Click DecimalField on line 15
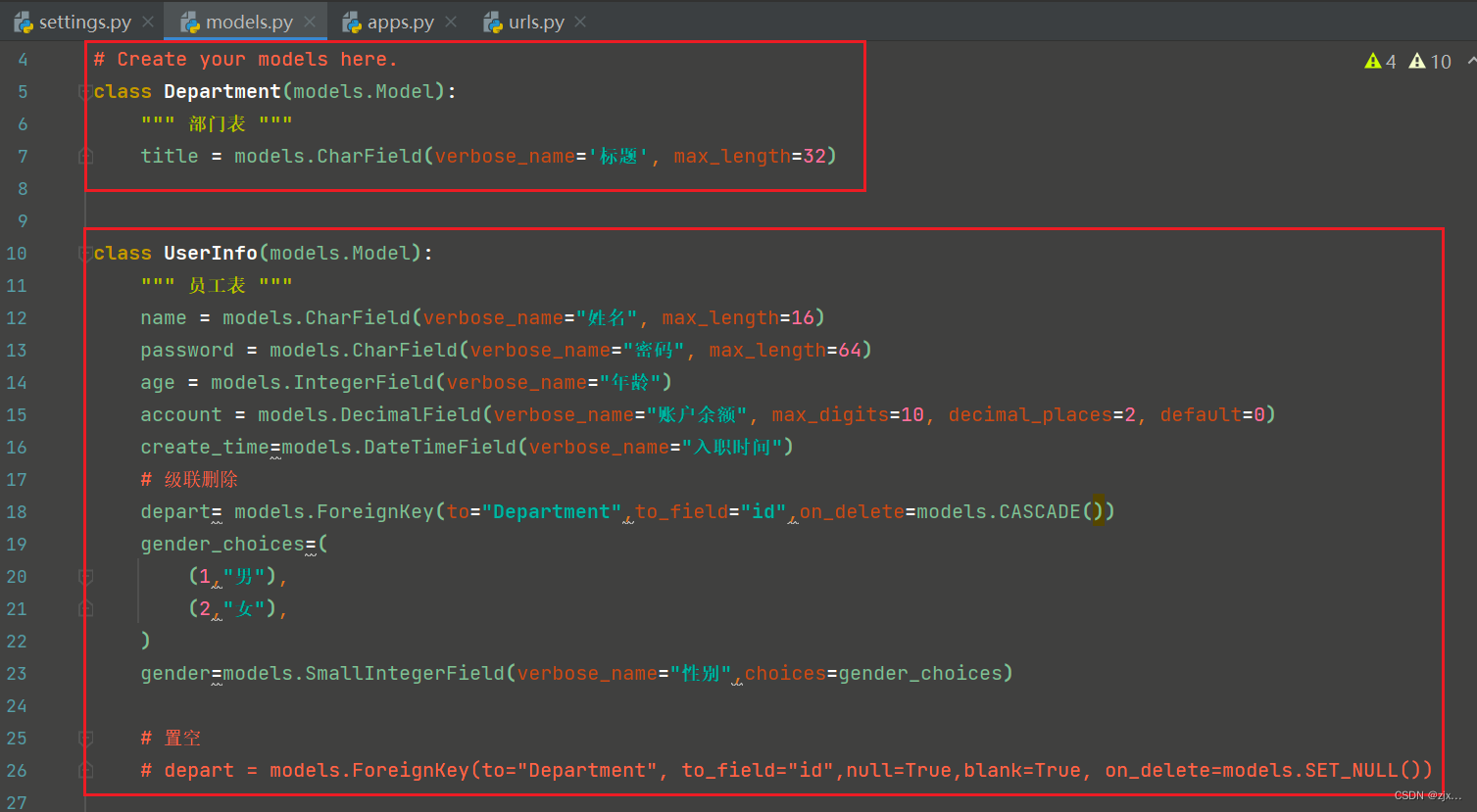This screenshot has height=812, width=1477. (411, 415)
